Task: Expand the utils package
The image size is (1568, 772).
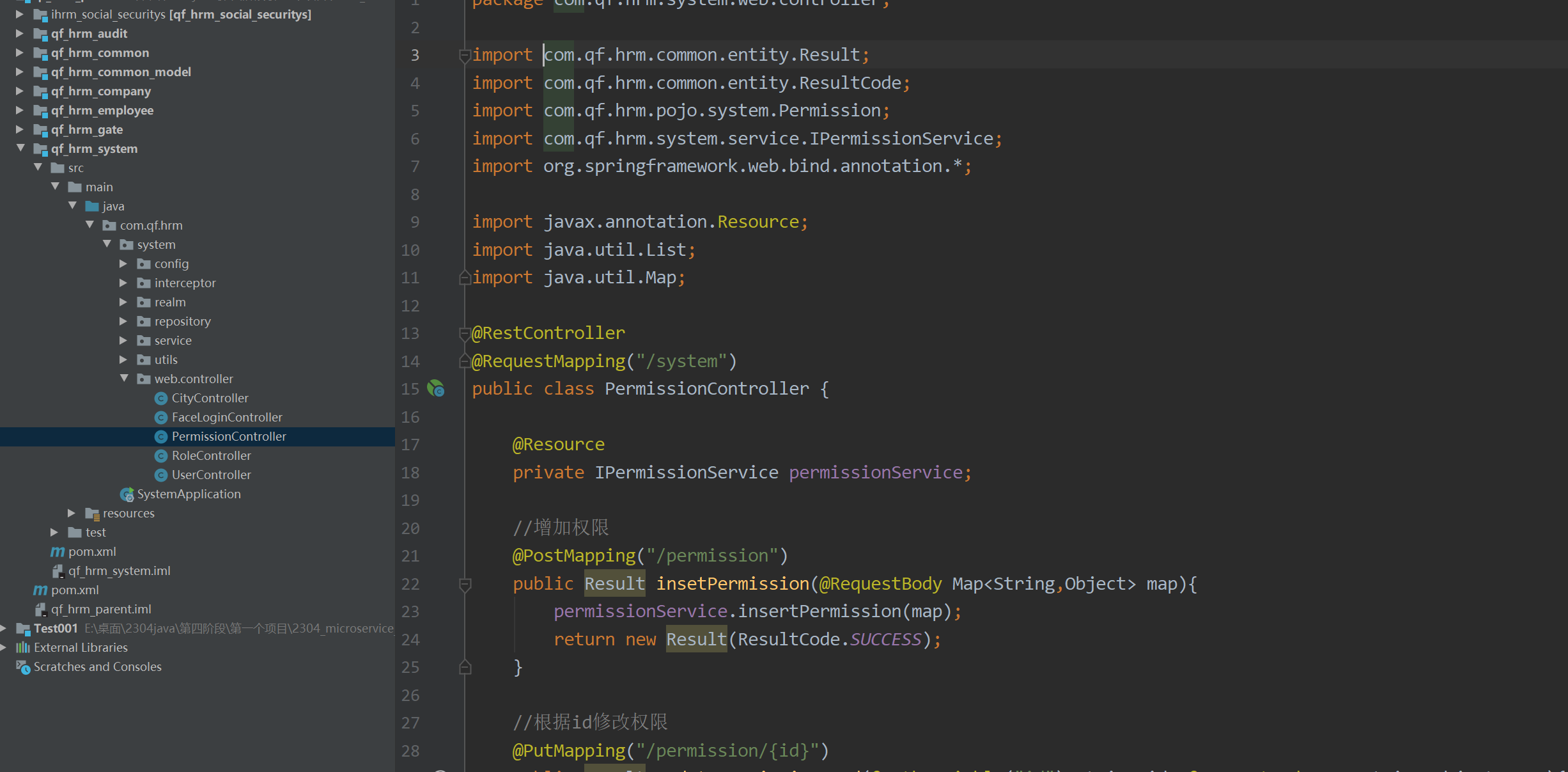Action: [123, 359]
